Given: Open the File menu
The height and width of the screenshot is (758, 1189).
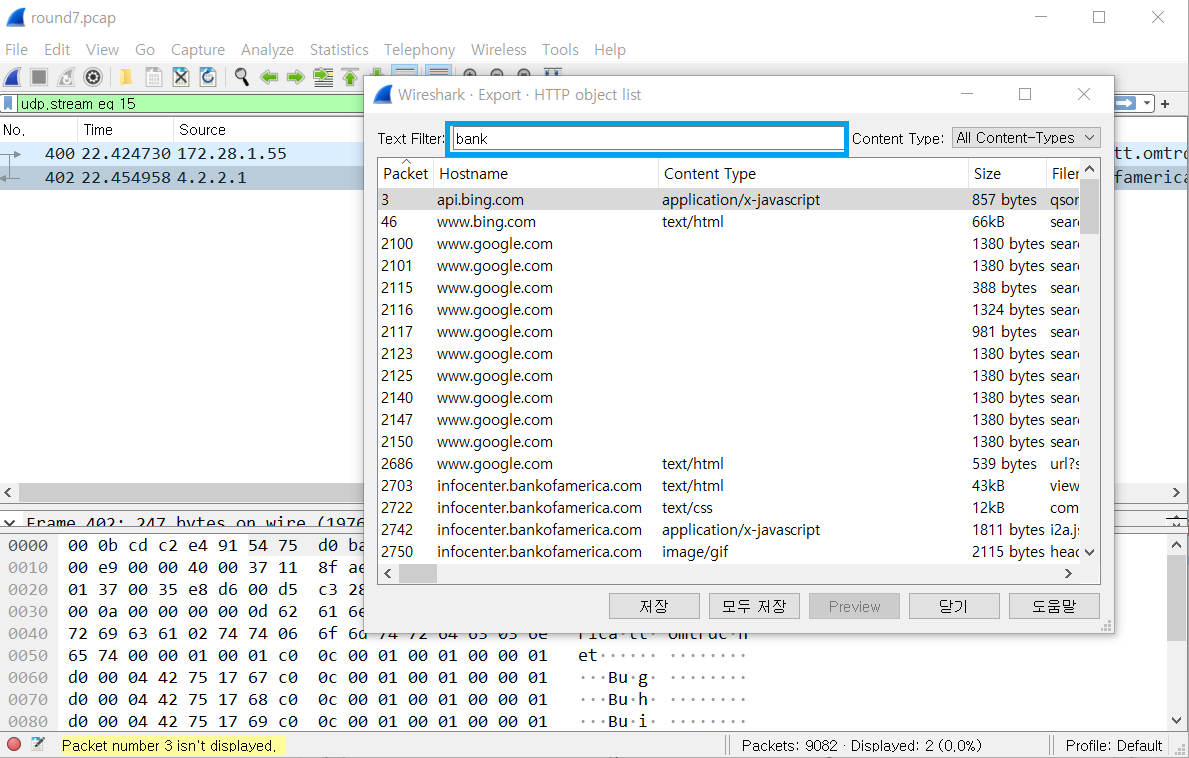Looking at the screenshot, I should pyautogui.click(x=16, y=50).
